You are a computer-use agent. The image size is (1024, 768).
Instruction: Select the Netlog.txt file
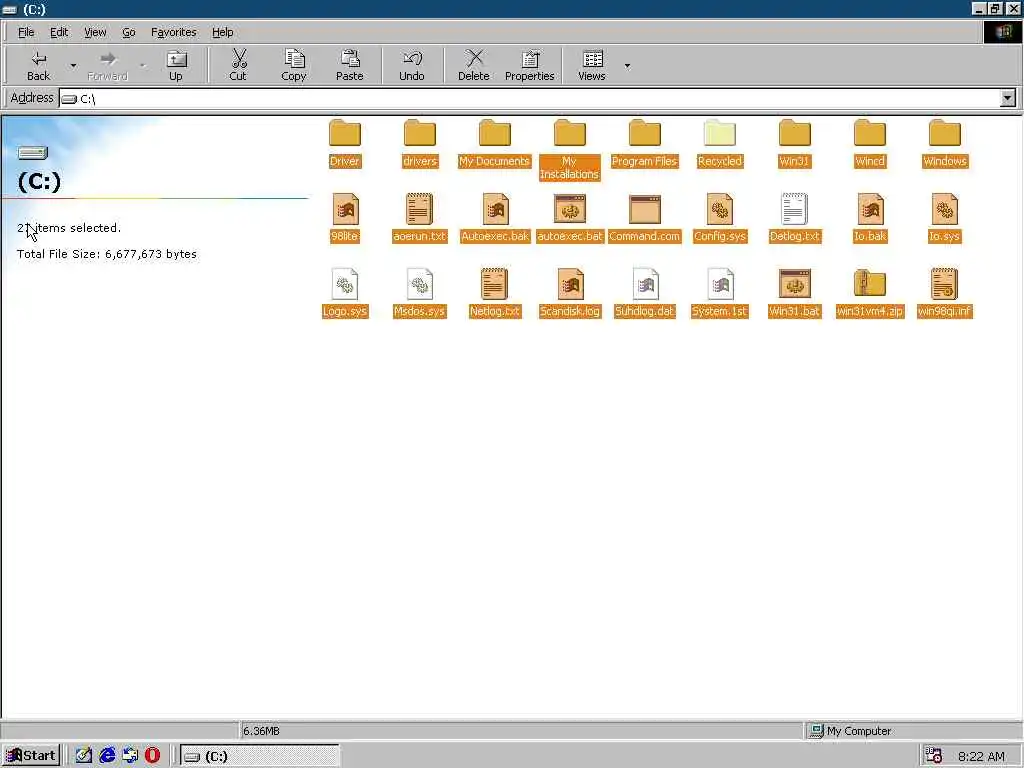pyautogui.click(x=494, y=294)
